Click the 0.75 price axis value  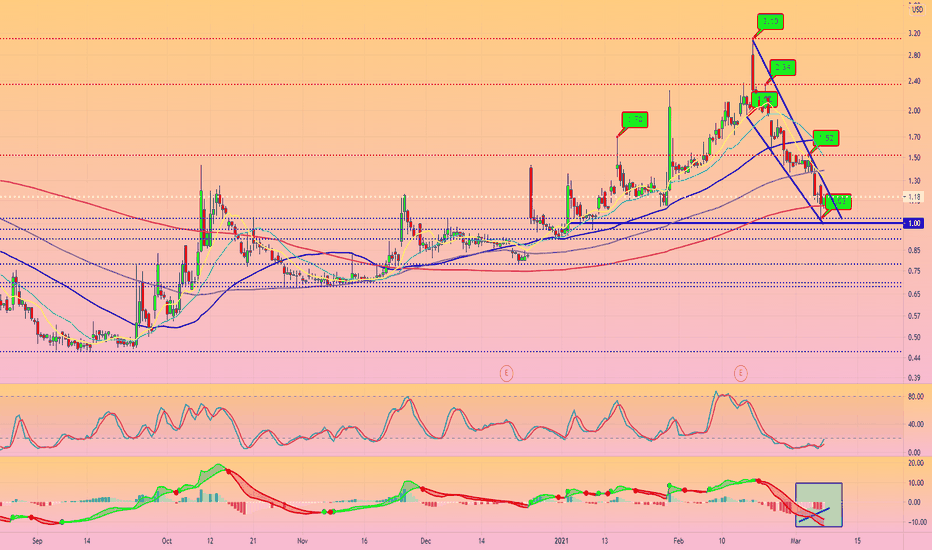pyautogui.click(x=914, y=271)
